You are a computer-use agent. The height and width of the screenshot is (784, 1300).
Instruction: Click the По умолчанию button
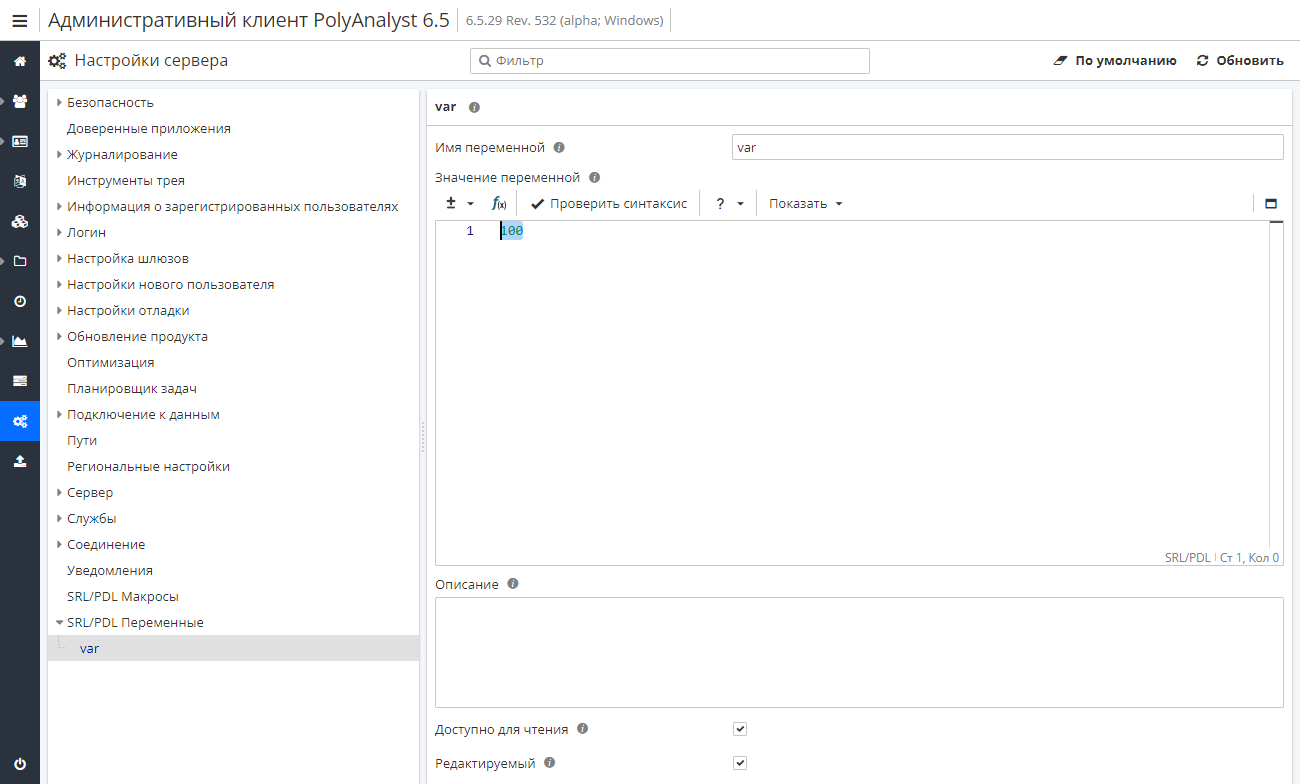pyautogui.click(x=1115, y=60)
